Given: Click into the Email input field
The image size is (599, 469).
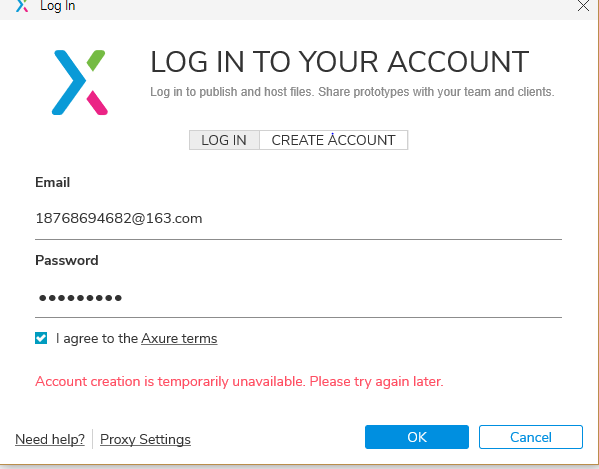Looking at the screenshot, I should (298, 219).
